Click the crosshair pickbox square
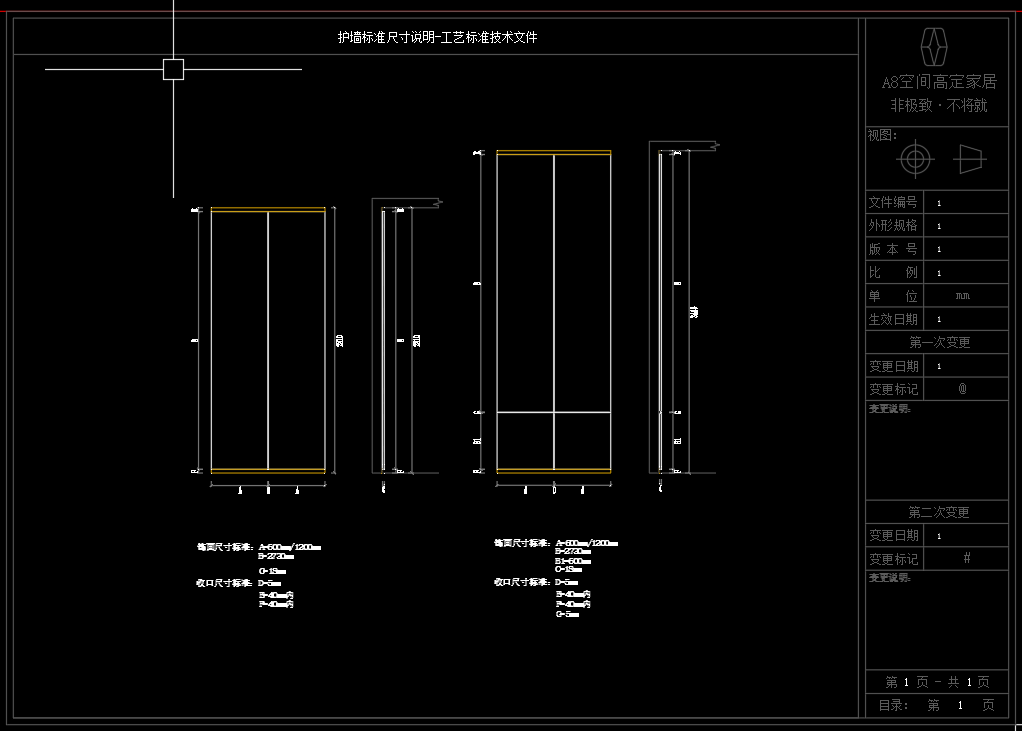This screenshot has height=731, width=1022. click(x=173, y=69)
